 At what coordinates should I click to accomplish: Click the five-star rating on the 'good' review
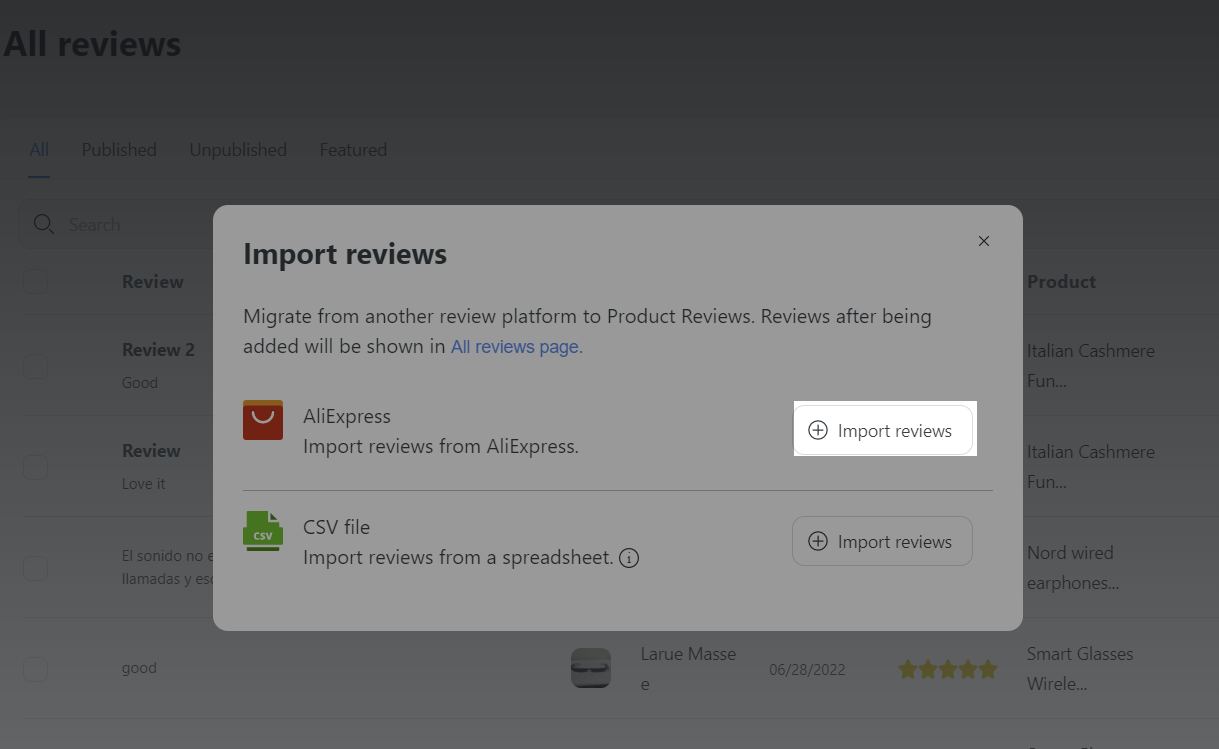pos(947,669)
